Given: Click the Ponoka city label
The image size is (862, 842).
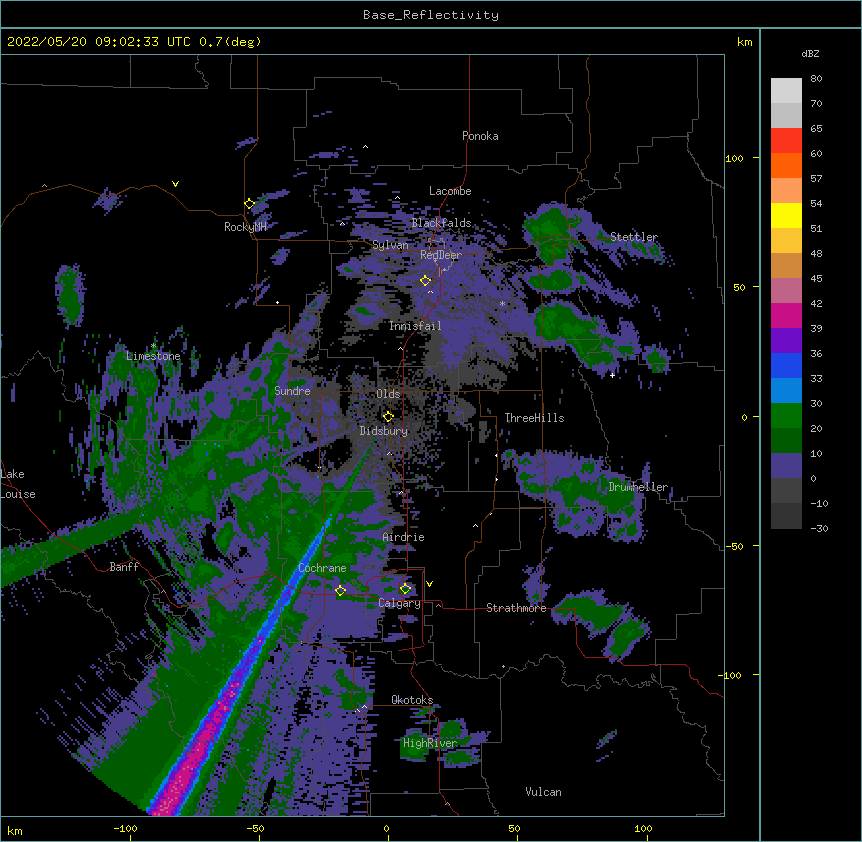Looking at the screenshot, I should point(480,136).
